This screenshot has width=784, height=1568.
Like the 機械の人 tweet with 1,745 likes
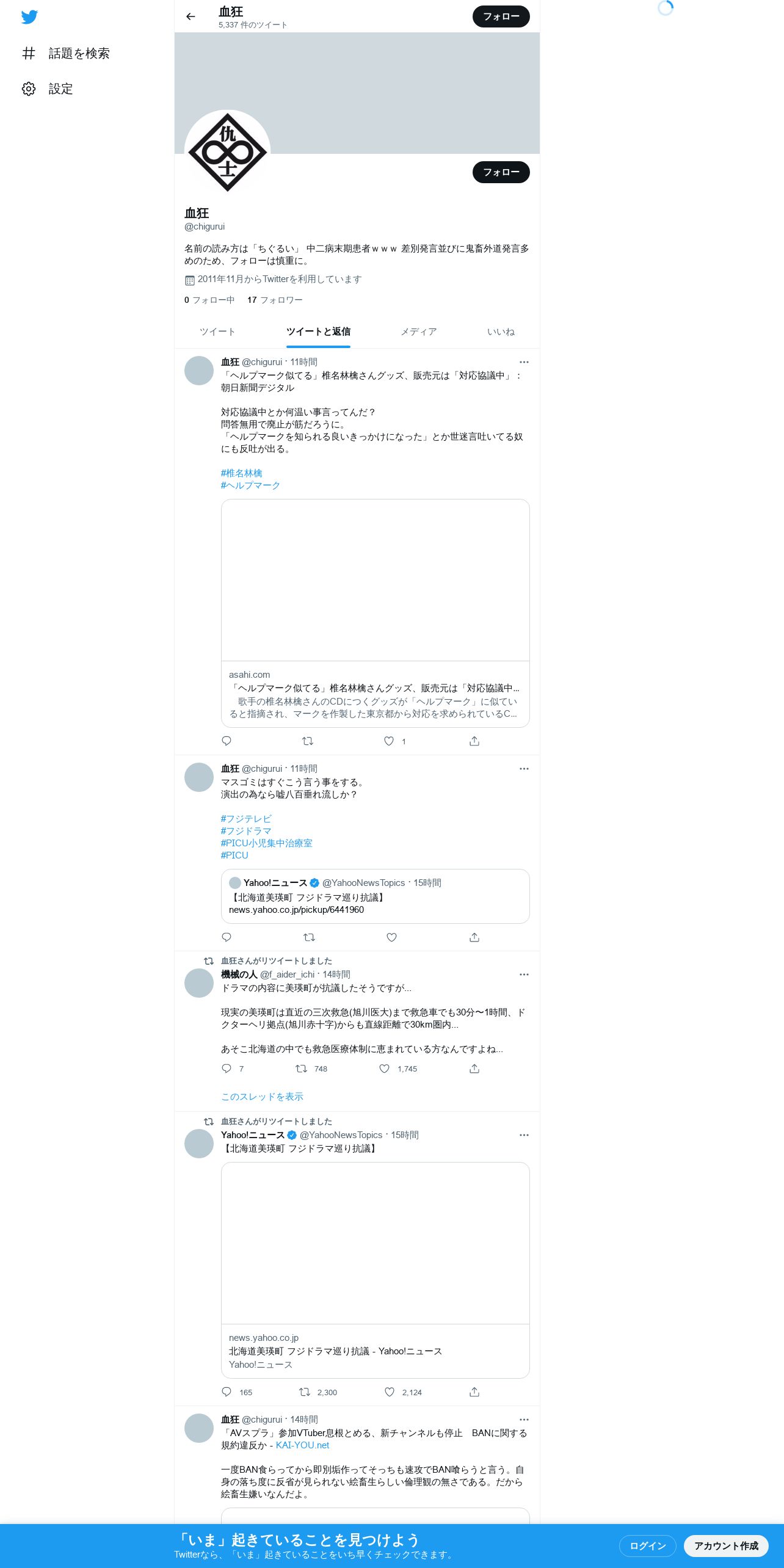(385, 1069)
